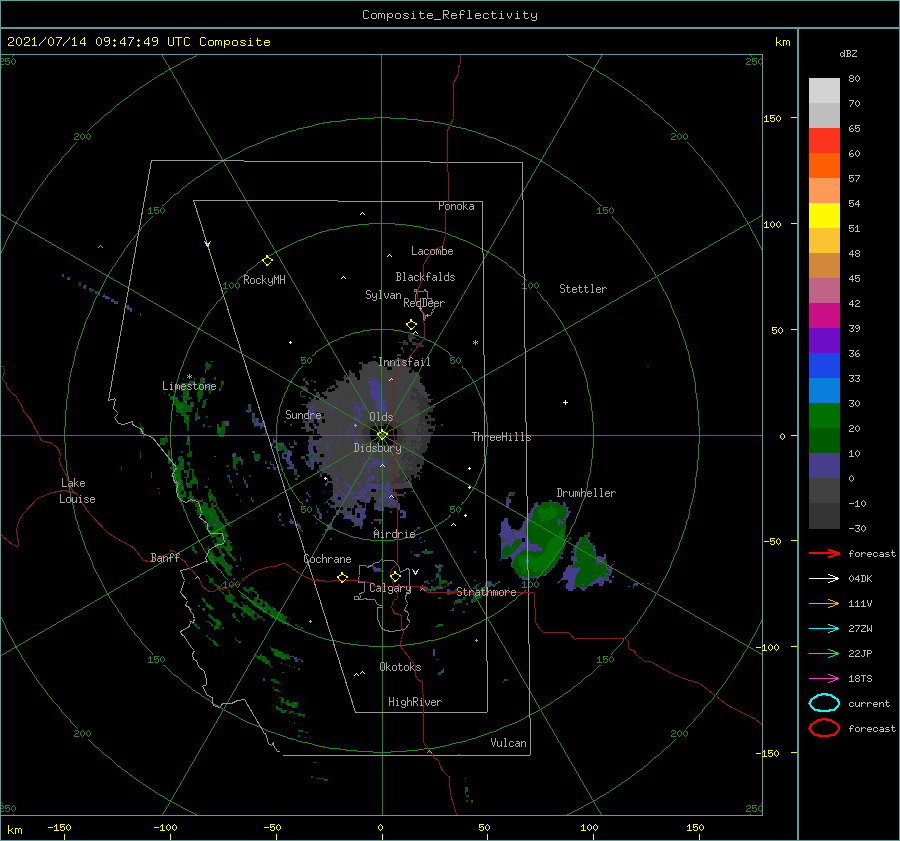Click the Lake Louise label
The width and height of the screenshot is (900, 841).
point(77,491)
